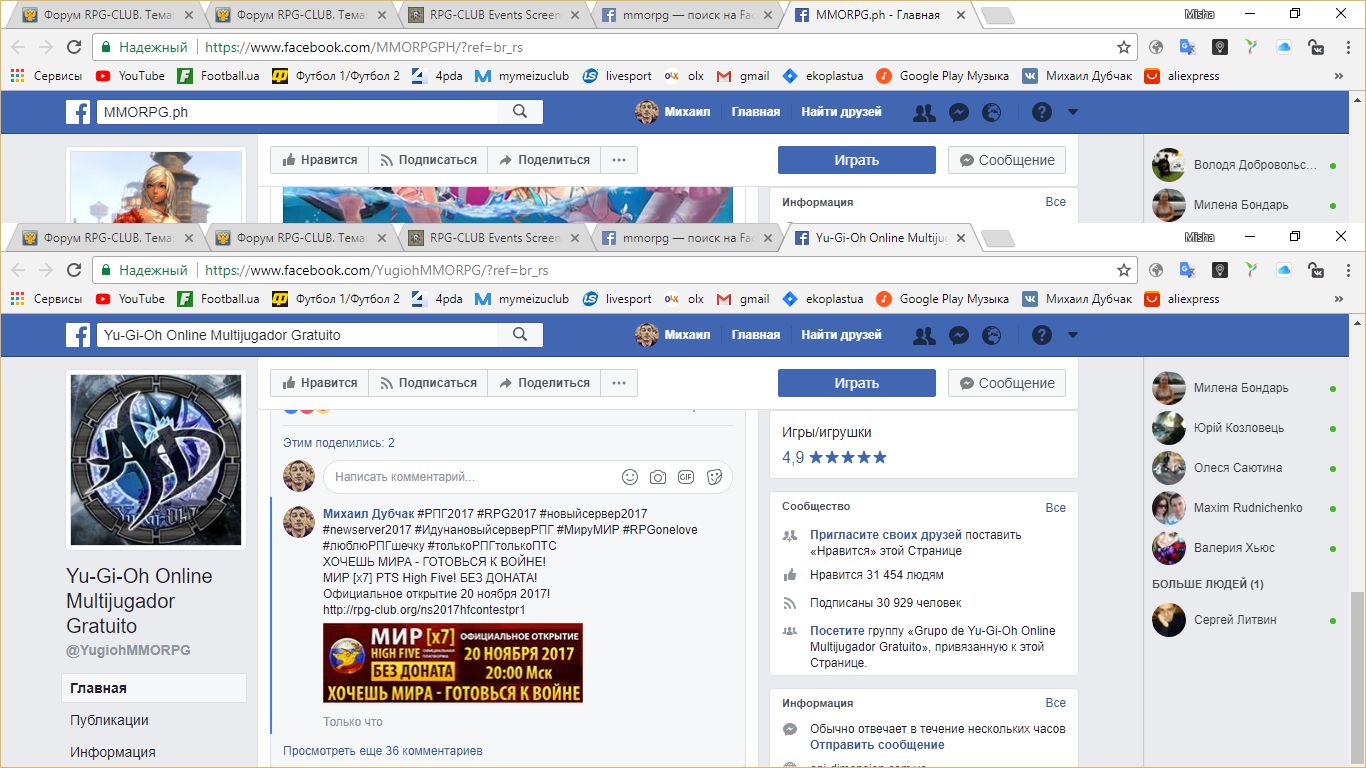The image size is (1366, 768).
Task: Open chat with Володя Добровольс in MMORPG.ph window
Action: [x=1244, y=165]
